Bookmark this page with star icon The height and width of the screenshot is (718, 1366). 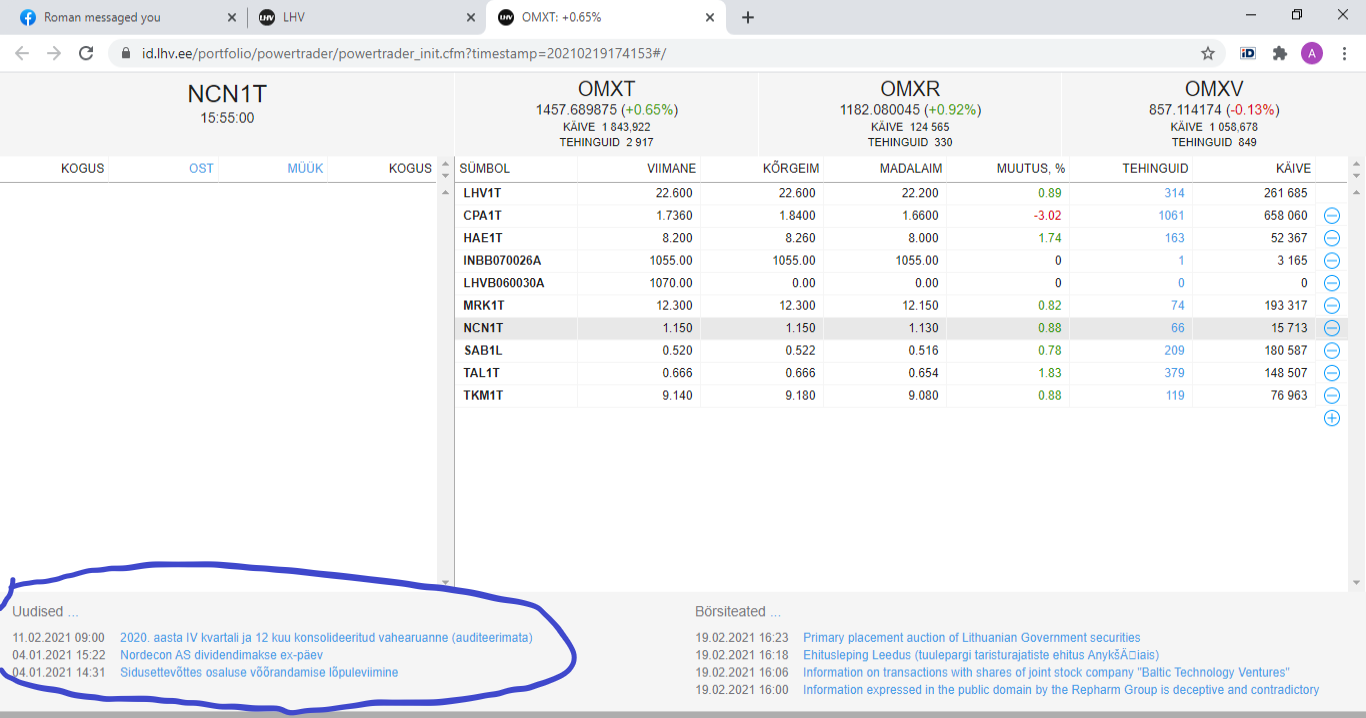click(1207, 54)
